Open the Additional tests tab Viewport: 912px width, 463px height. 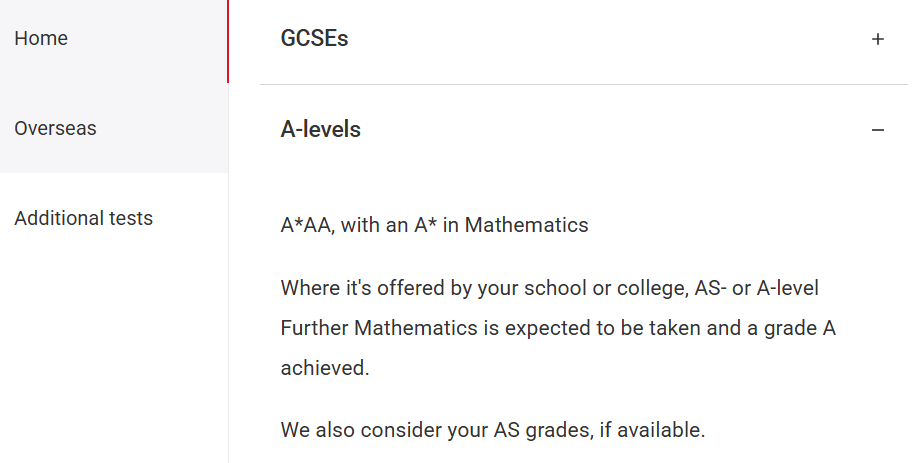[113, 218]
